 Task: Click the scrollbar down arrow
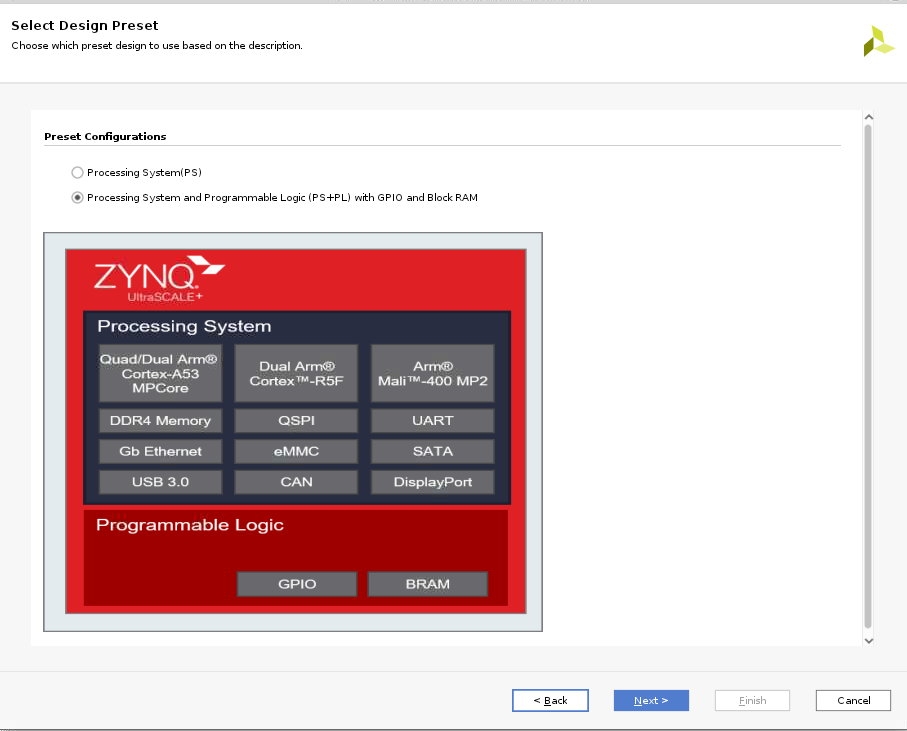pyautogui.click(x=869, y=641)
